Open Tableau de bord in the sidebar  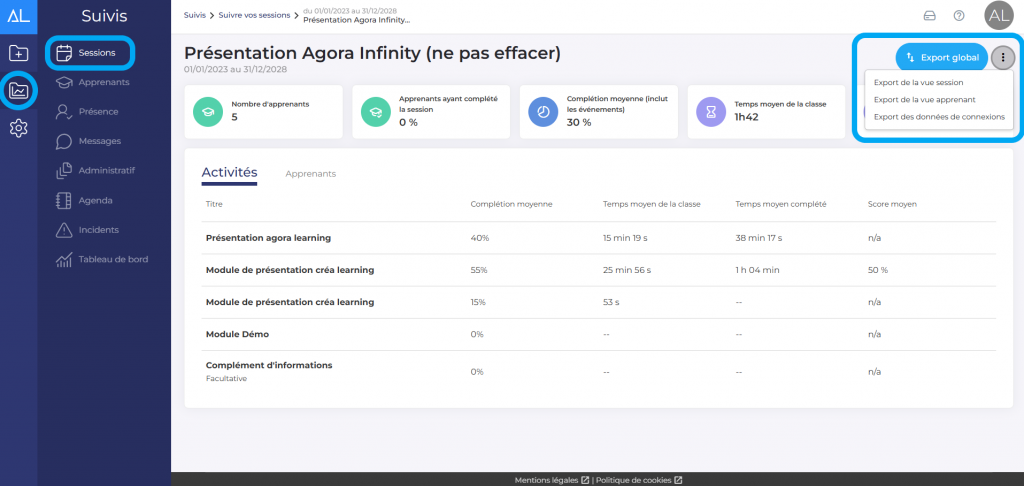[113, 260]
